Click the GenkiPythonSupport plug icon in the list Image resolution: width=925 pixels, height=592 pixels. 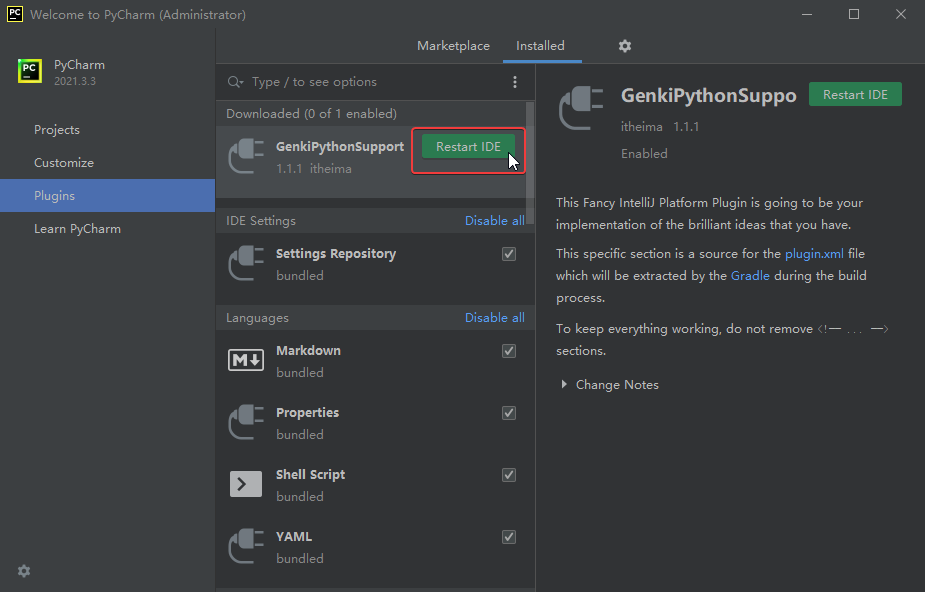(x=246, y=156)
